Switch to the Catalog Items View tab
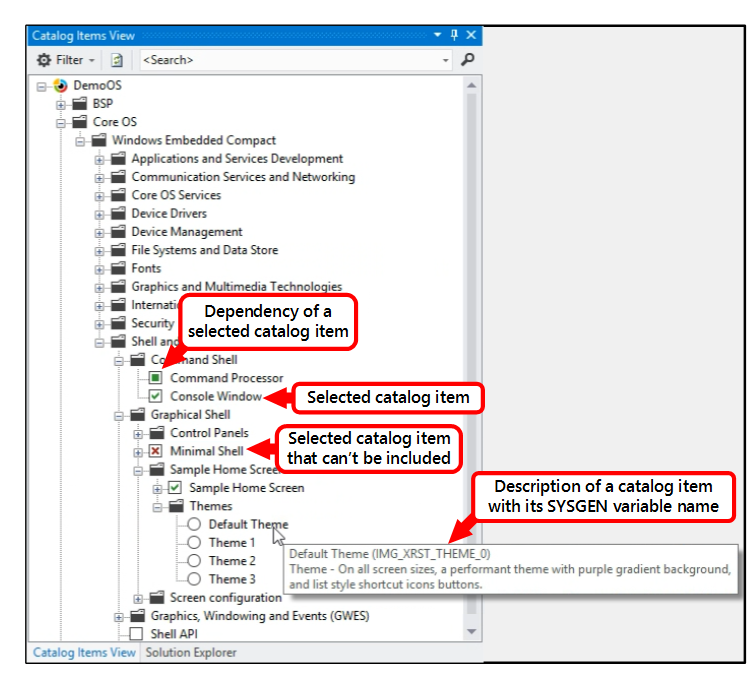 click(x=84, y=653)
